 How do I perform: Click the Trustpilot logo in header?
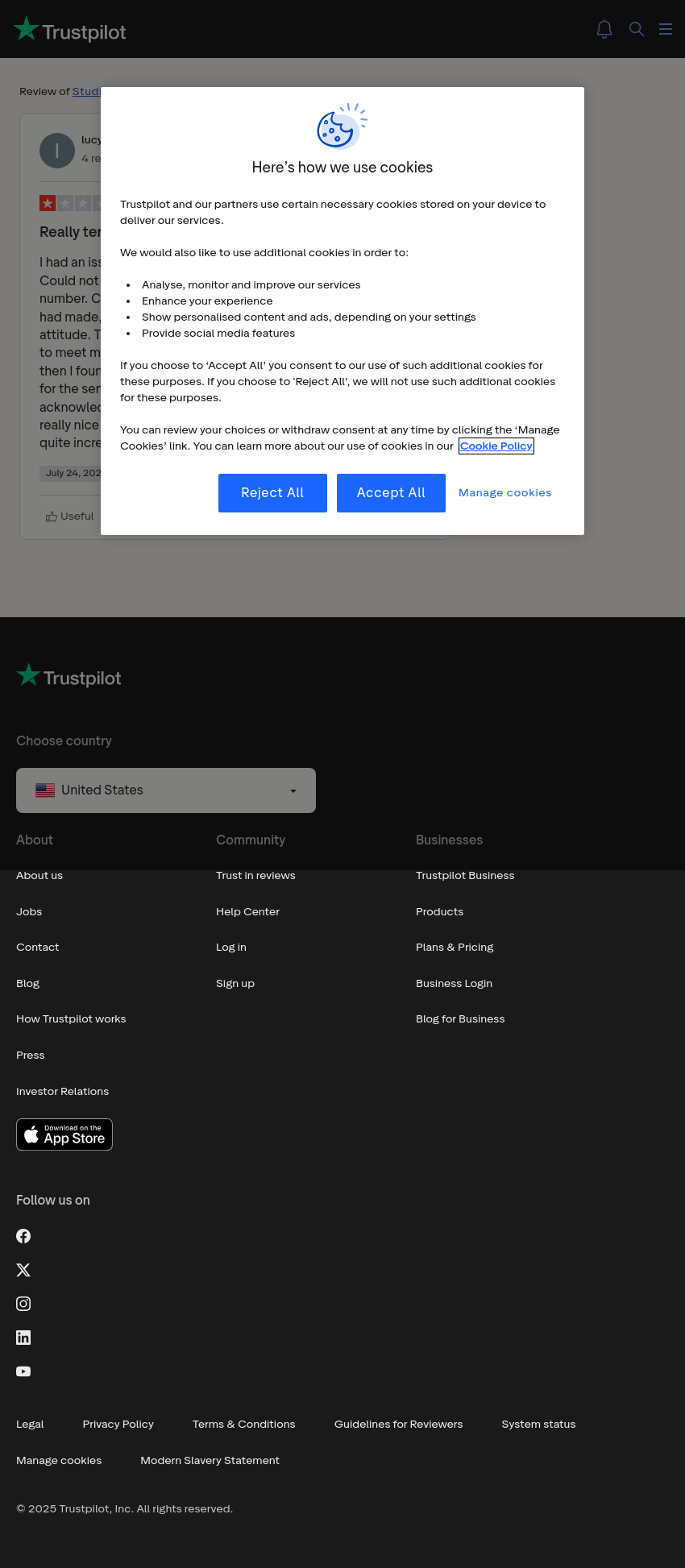pos(70,30)
